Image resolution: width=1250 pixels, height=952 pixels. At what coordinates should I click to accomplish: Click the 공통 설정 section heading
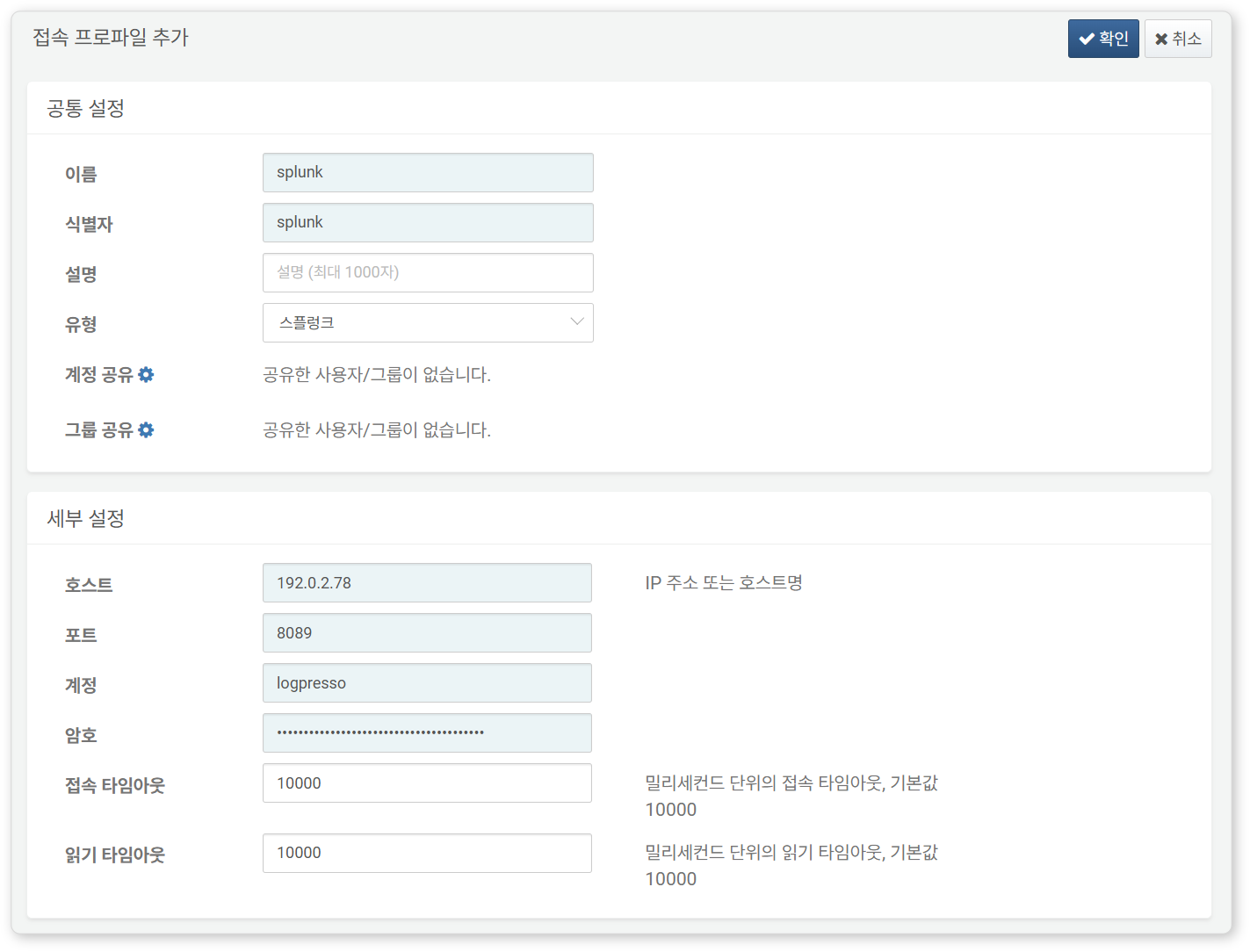pyautogui.click(x=85, y=108)
